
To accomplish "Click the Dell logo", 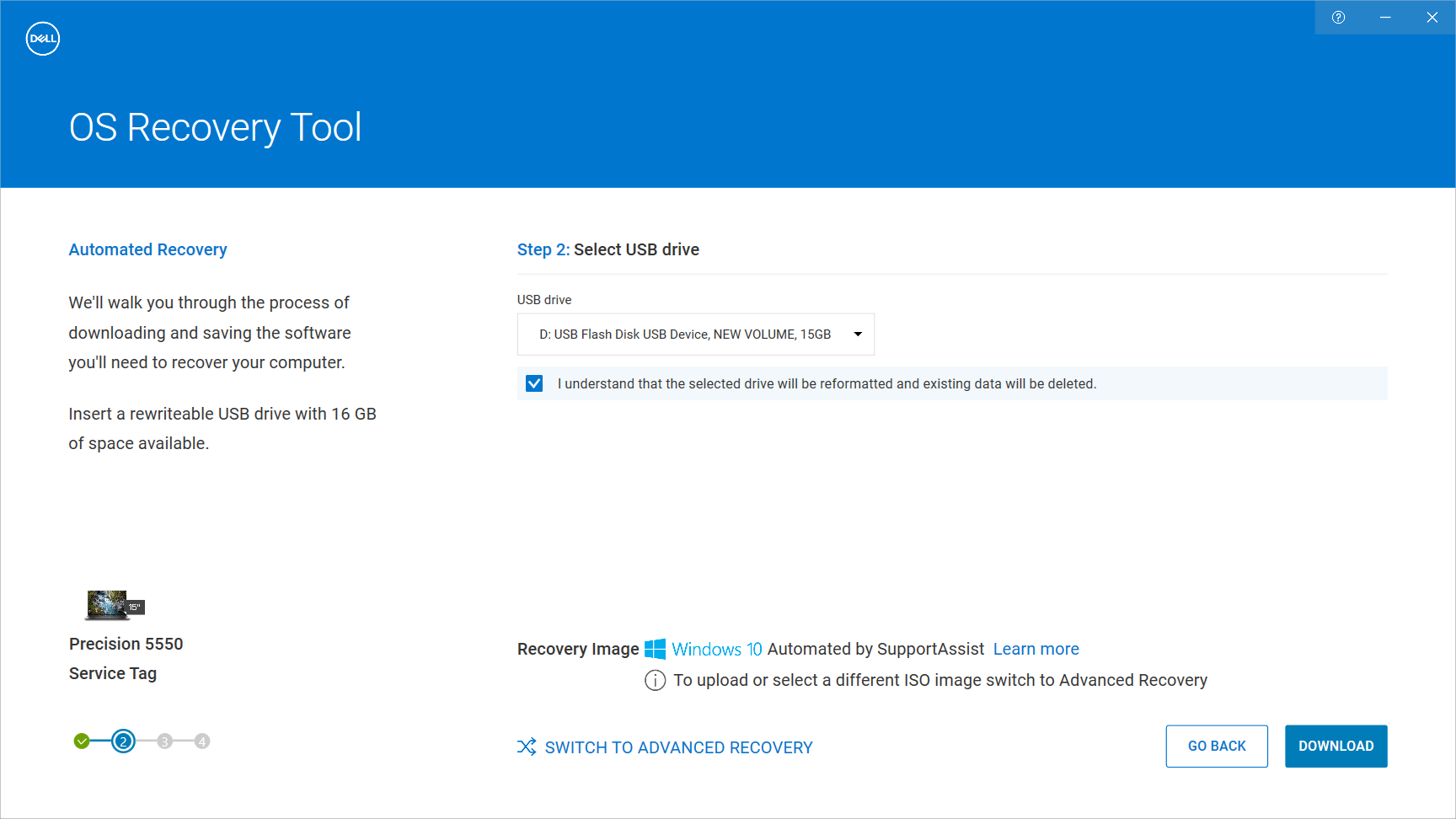I will click(x=42, y=38).
